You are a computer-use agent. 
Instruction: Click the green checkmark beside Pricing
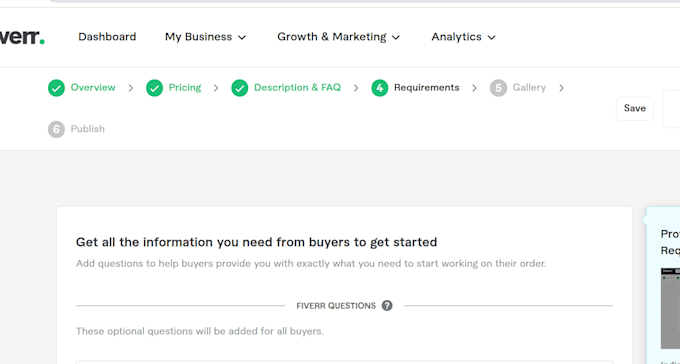tap(154, 88)
